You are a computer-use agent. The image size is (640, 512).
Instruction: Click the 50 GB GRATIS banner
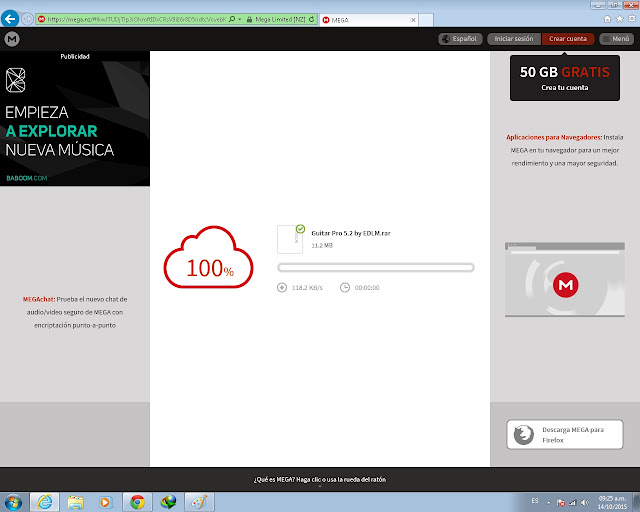(564, 78)
